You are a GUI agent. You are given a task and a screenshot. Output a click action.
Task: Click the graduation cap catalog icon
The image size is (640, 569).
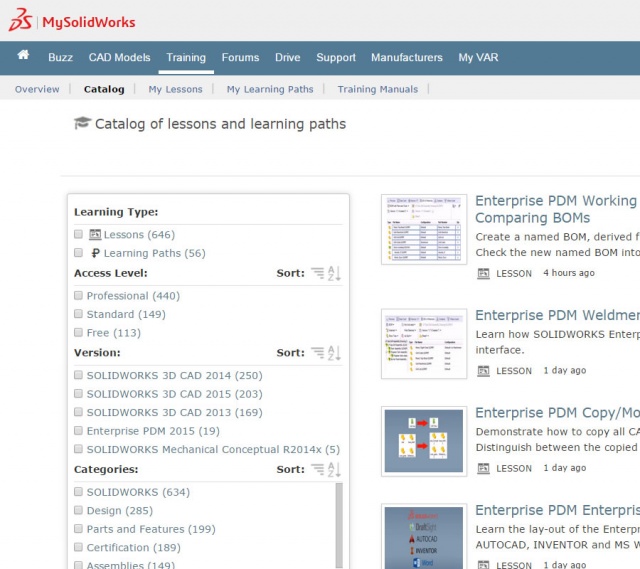82,122
